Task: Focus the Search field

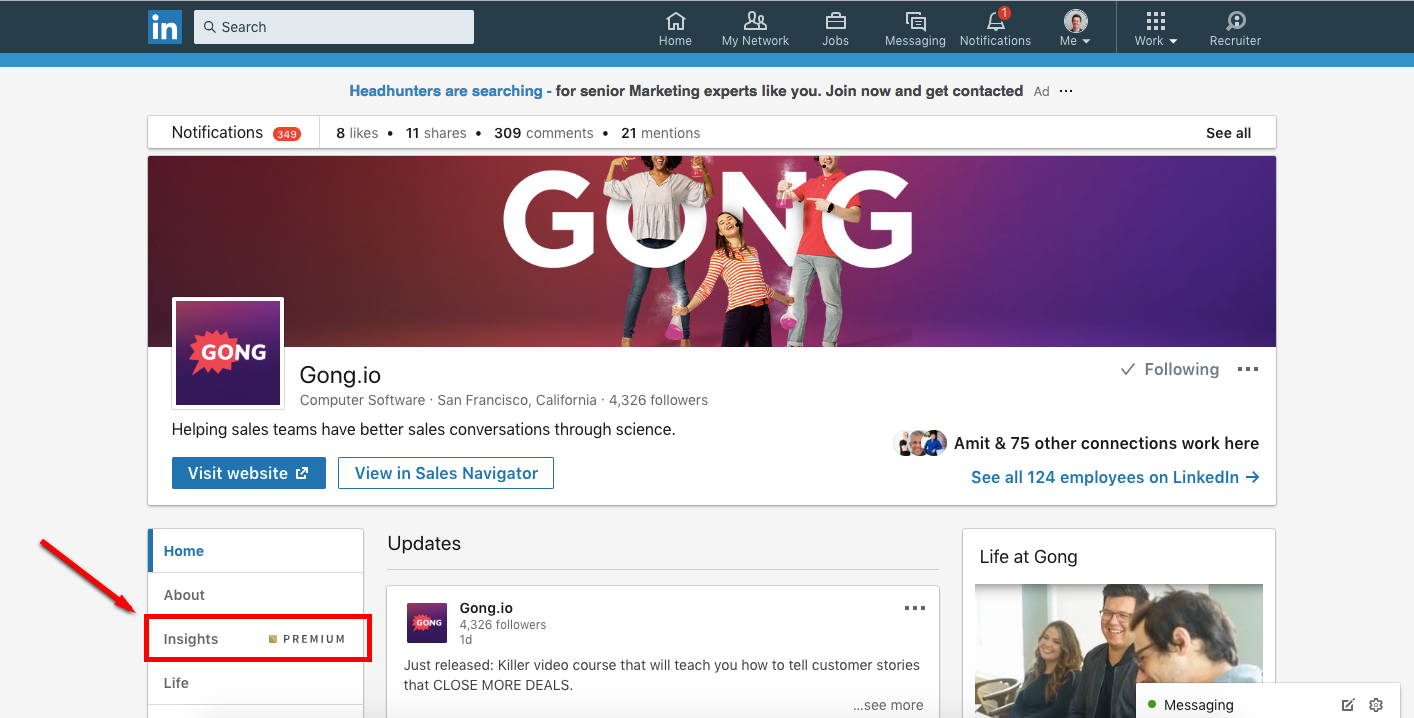Action: 334,27
